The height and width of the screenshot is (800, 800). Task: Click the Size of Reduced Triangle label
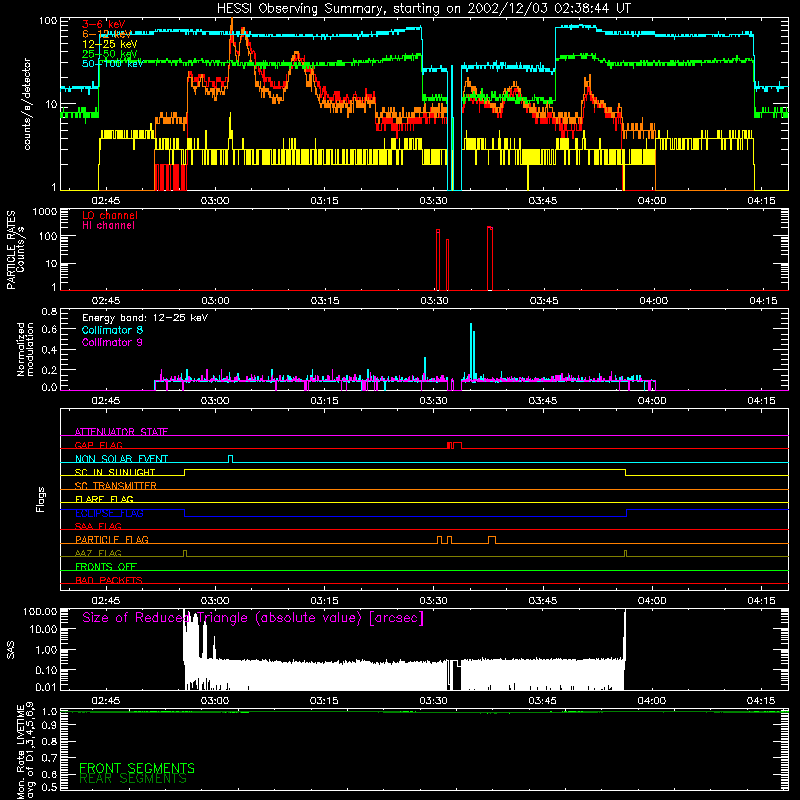pyautogui.click(x=253, y=618)
